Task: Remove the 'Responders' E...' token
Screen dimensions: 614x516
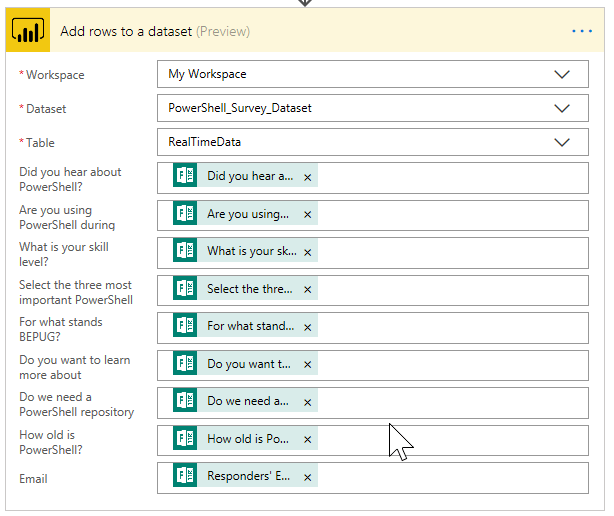Action: 308,478
